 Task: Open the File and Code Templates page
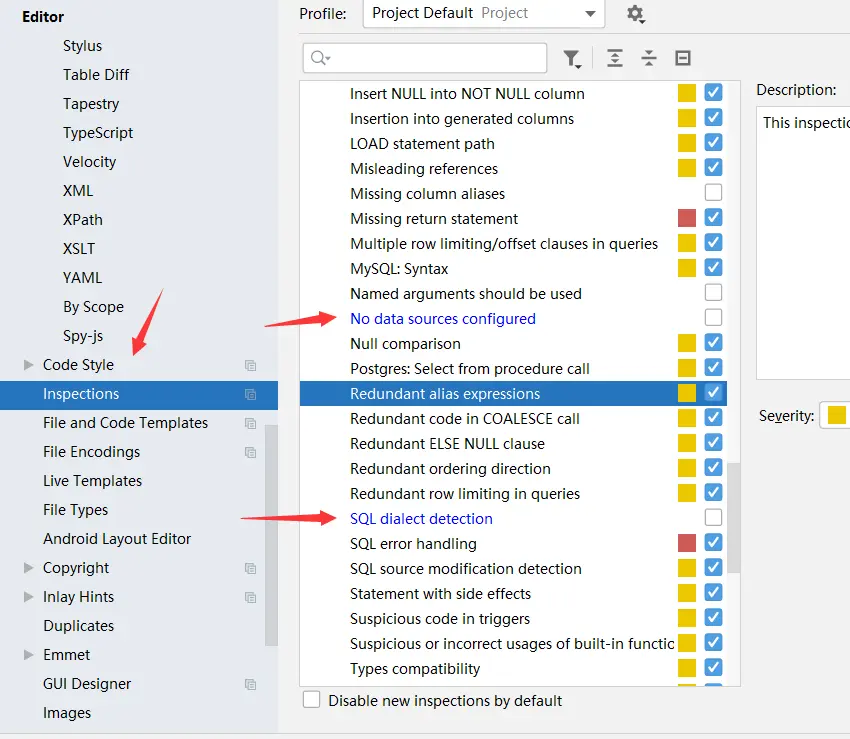[125, 423]
